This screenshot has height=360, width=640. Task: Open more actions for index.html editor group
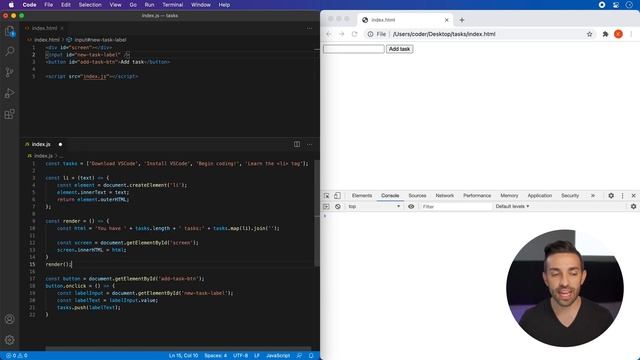point(309,28)
